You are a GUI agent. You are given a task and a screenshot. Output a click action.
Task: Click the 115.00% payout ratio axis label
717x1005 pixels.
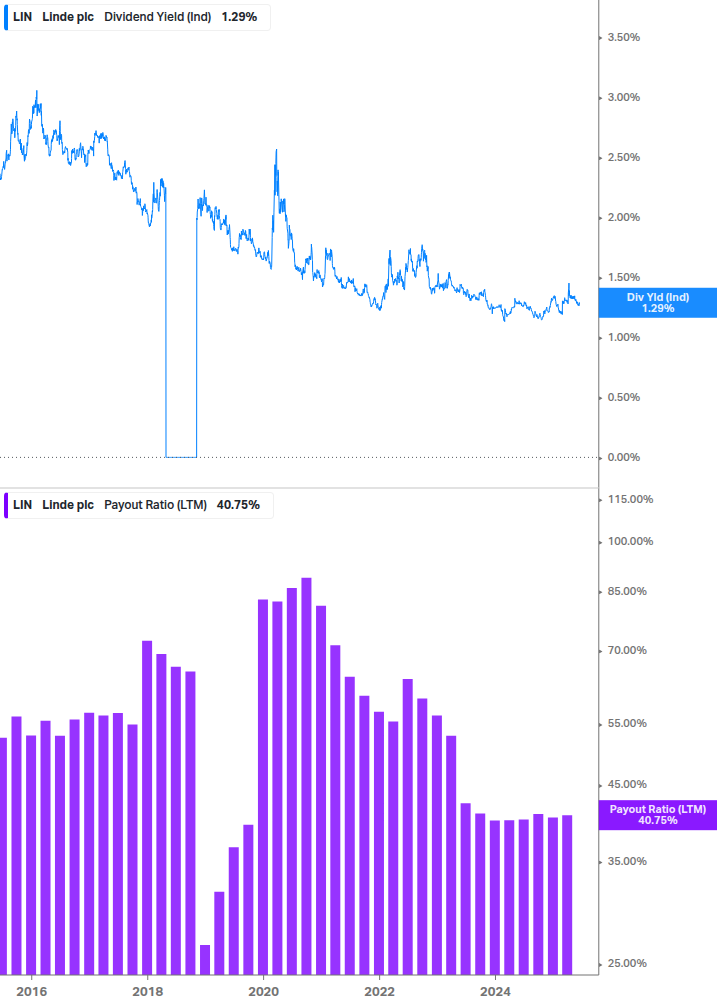coord(630,499)
